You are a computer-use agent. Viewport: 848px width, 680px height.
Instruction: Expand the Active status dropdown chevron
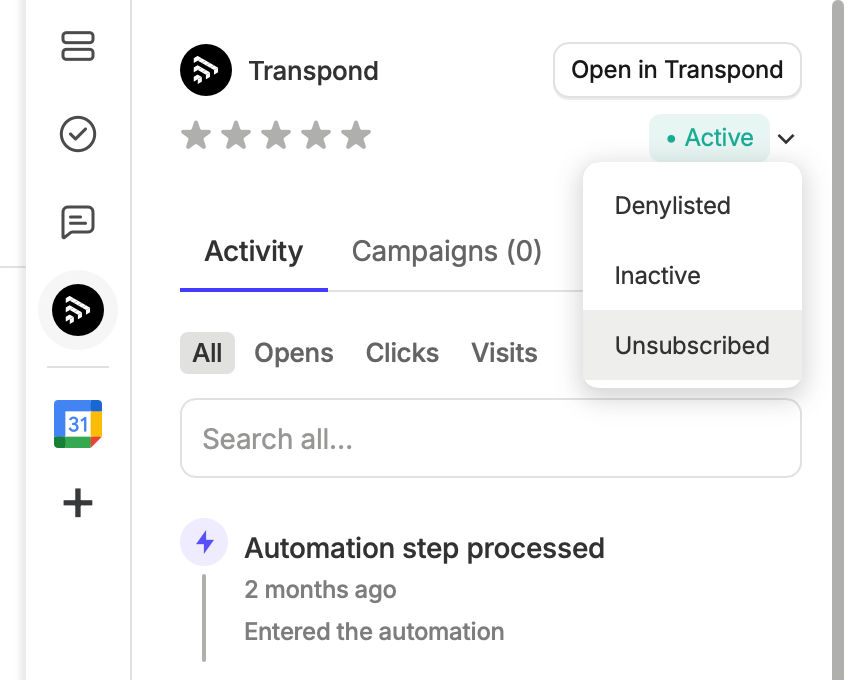(786, 138)
